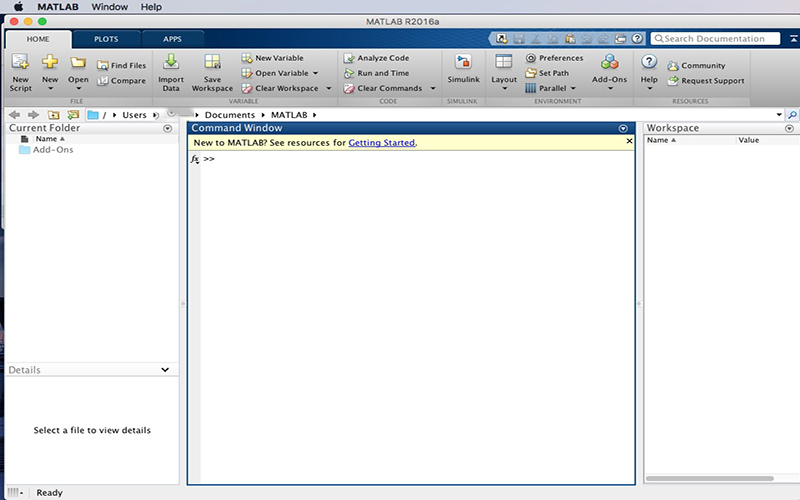Close the Getting Started banner
The height and width of the screenshot is (500, 800).
coord(629,141)
